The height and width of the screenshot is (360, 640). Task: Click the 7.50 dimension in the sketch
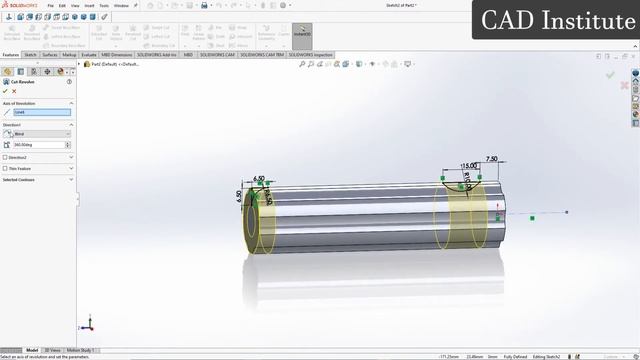pos(492,159)
